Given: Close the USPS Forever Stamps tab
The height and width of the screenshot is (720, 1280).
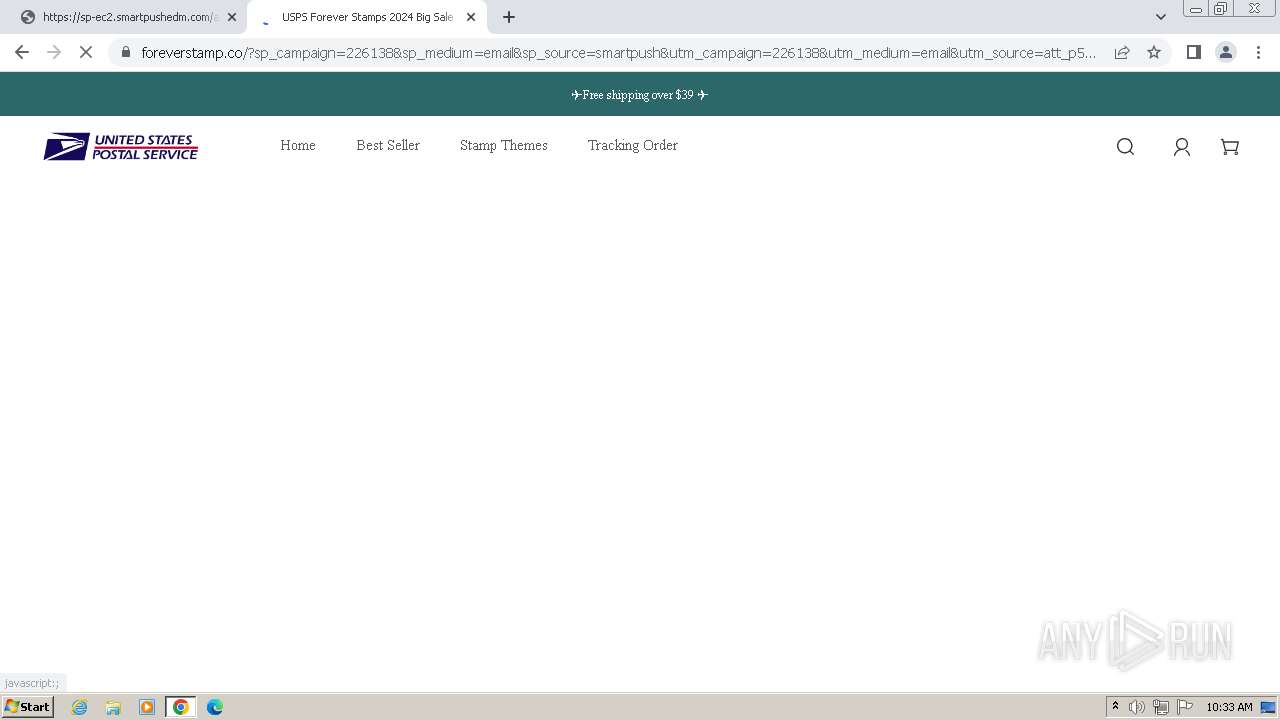Looking at the screenshot, I should tap(471, 17).
